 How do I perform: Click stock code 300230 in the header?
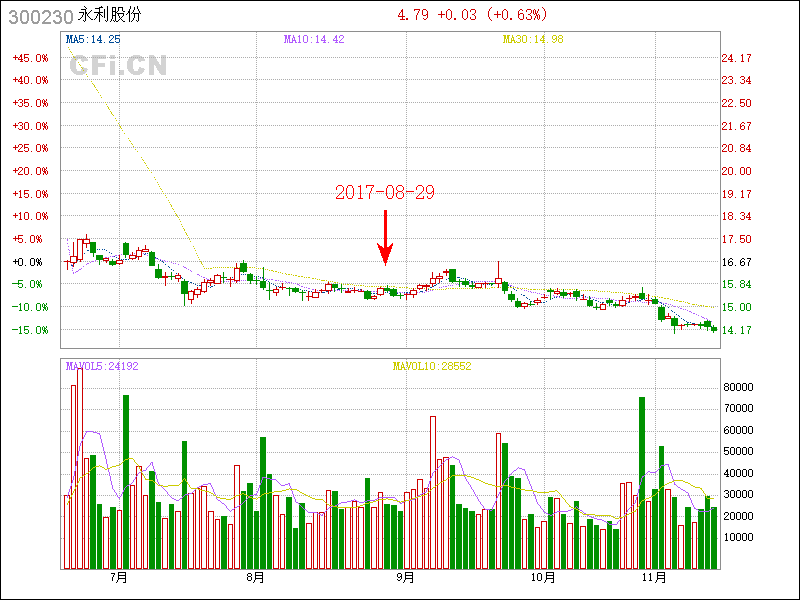click(41, 16)
